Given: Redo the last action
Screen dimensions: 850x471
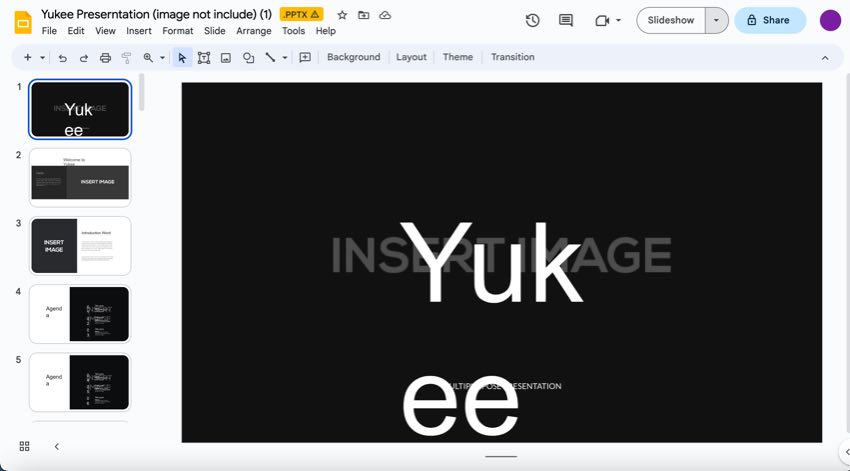Looking at the screenshot, I should (83, 58).
